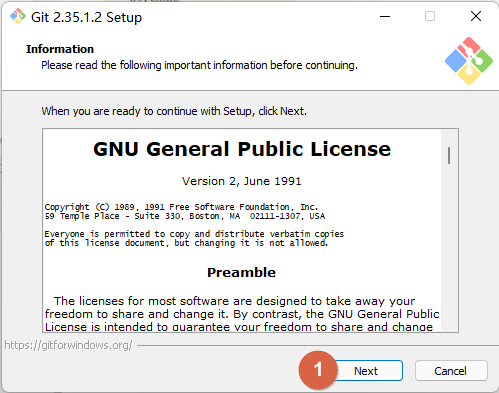Click 'The licenses for most software' paragraph line

(x=235, y=301)
